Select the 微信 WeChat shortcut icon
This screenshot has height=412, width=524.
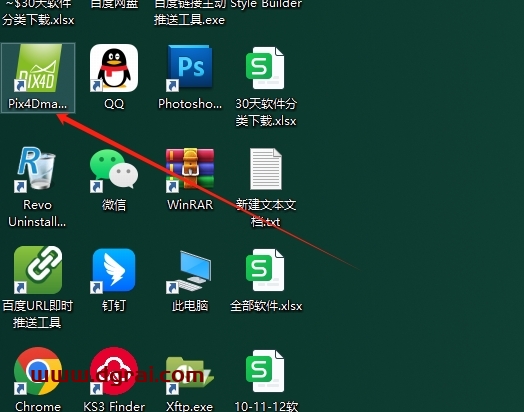[x=114, y=170]
